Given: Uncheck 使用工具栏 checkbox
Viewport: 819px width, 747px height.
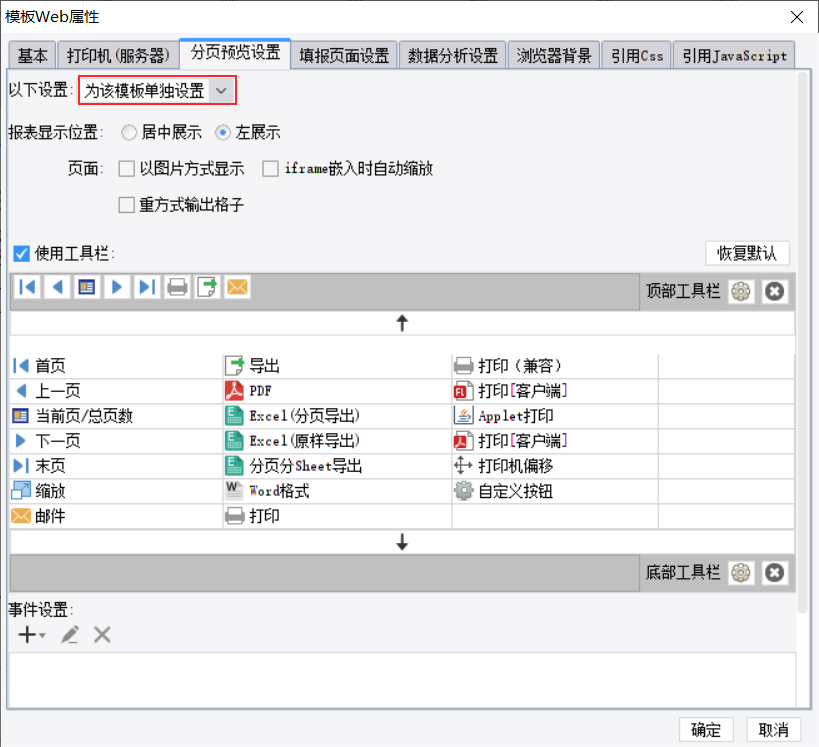Looking at the screenshot, I should coord(21,254).
